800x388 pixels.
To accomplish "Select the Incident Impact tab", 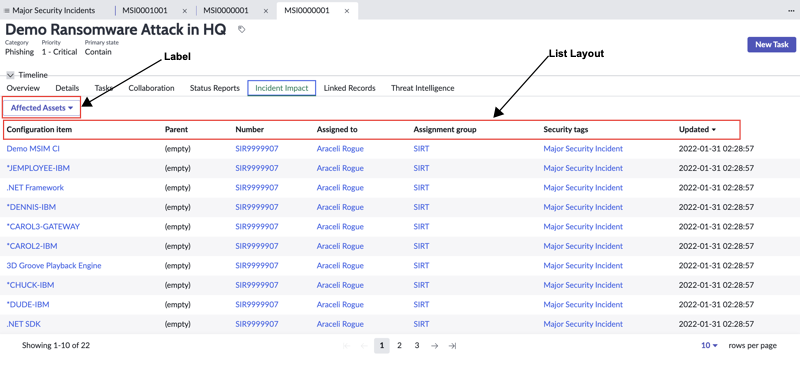I will (x=282, y=88).
